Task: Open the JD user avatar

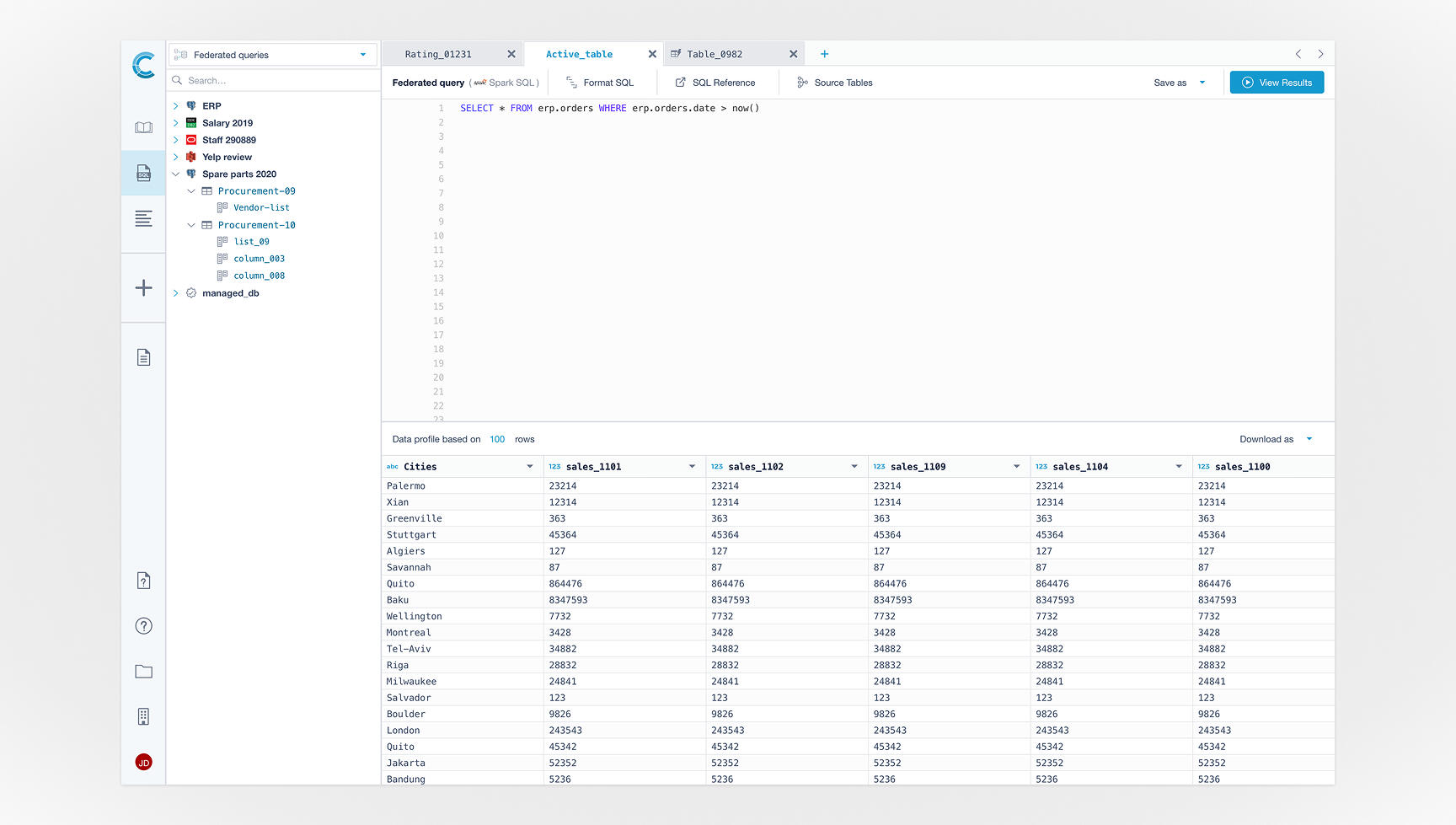Action: (x=143, y=761)
